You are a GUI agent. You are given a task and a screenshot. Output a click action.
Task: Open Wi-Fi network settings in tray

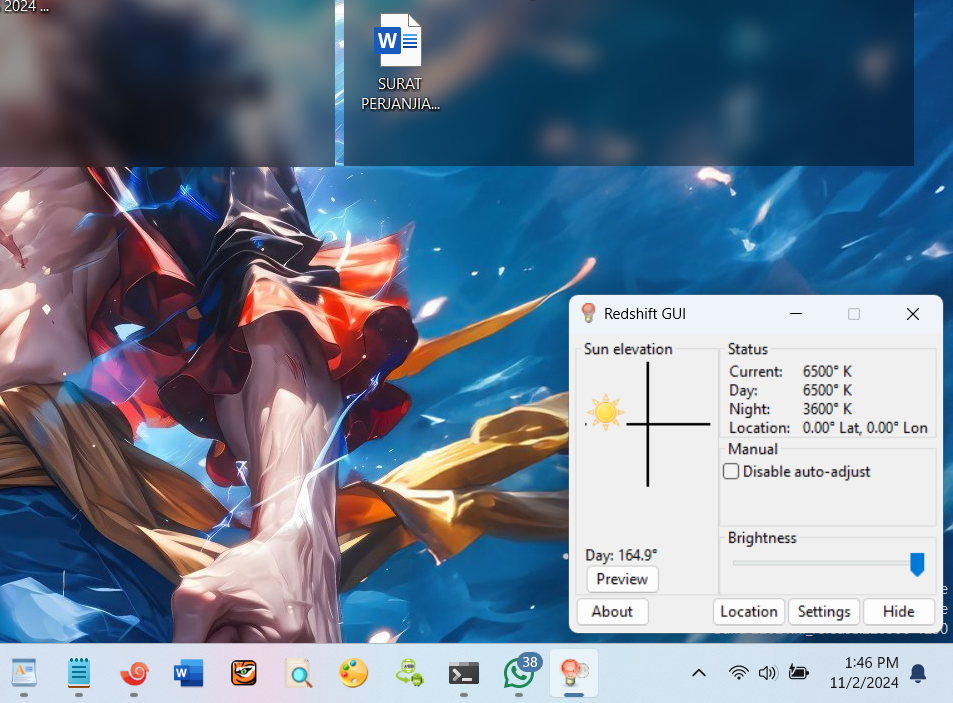[x=738, y=673]
